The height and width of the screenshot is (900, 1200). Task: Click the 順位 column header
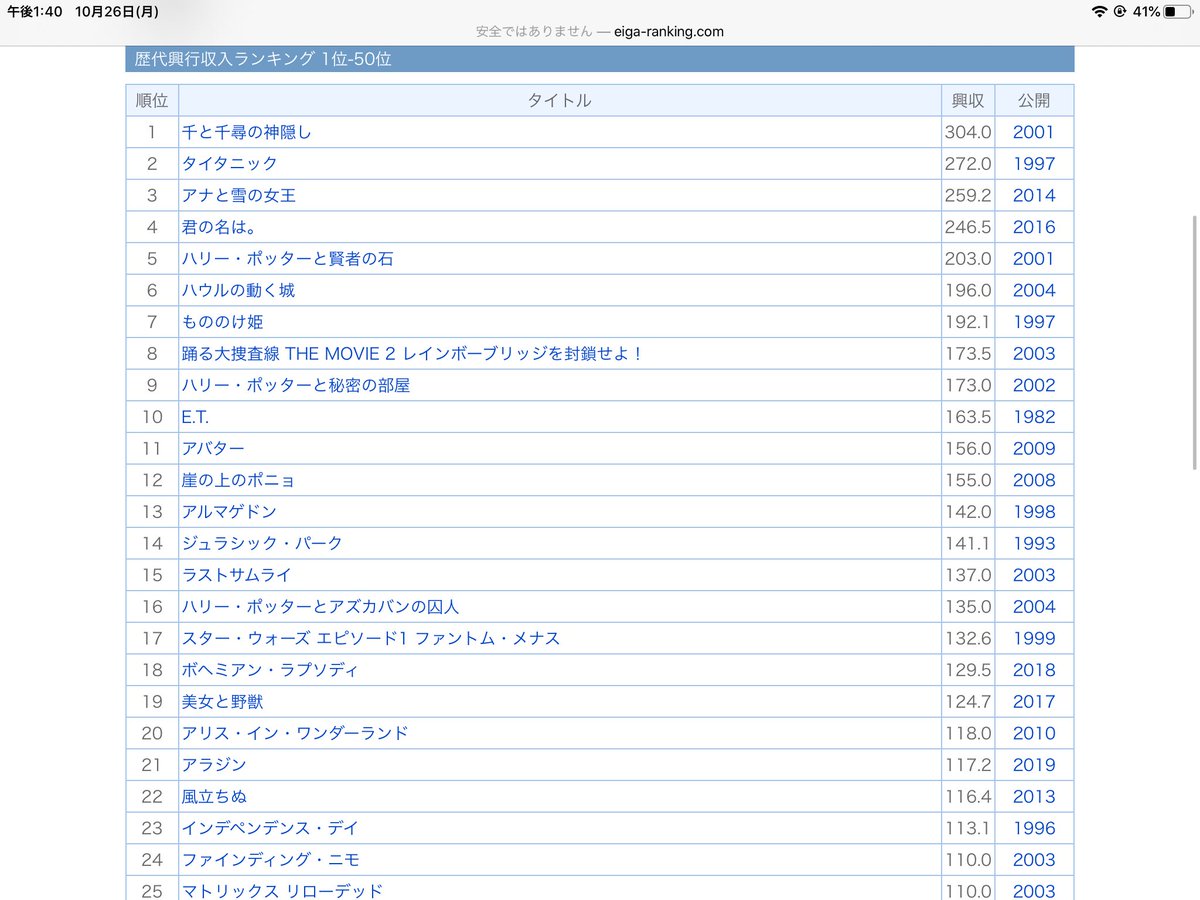pyautogui.click(x=152, y=100)
